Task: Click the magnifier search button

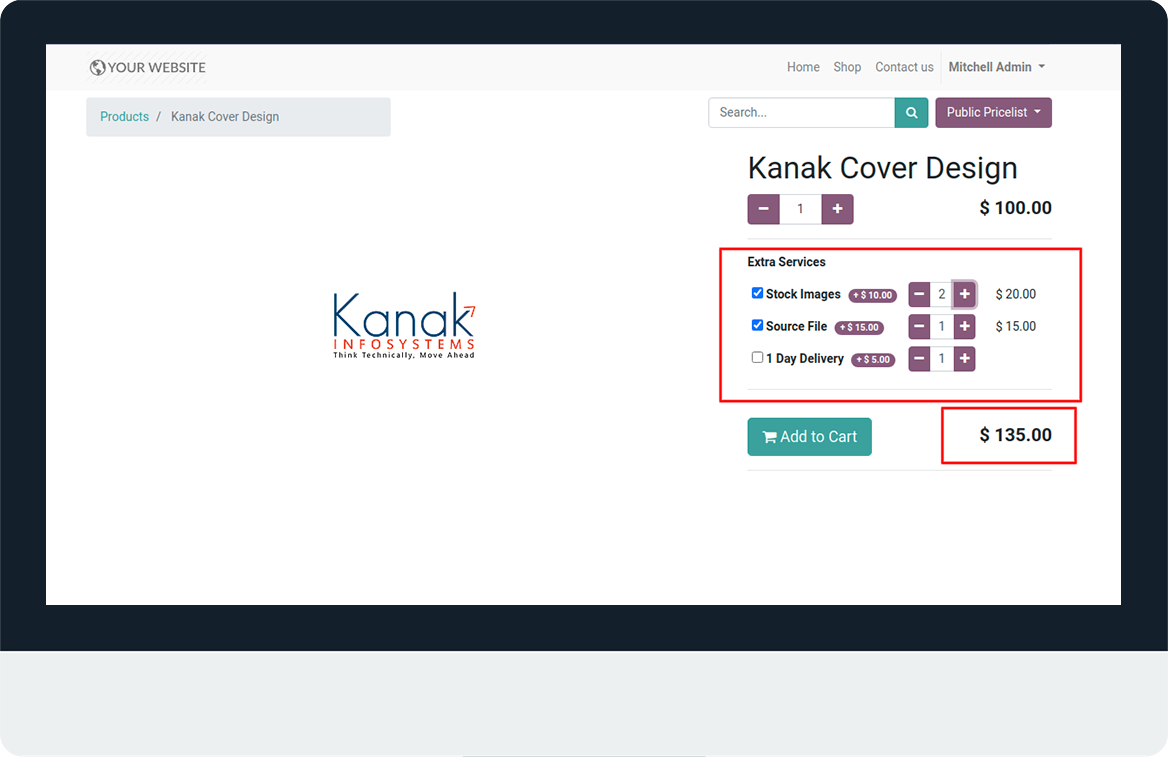Action: [x=911, y=113]
